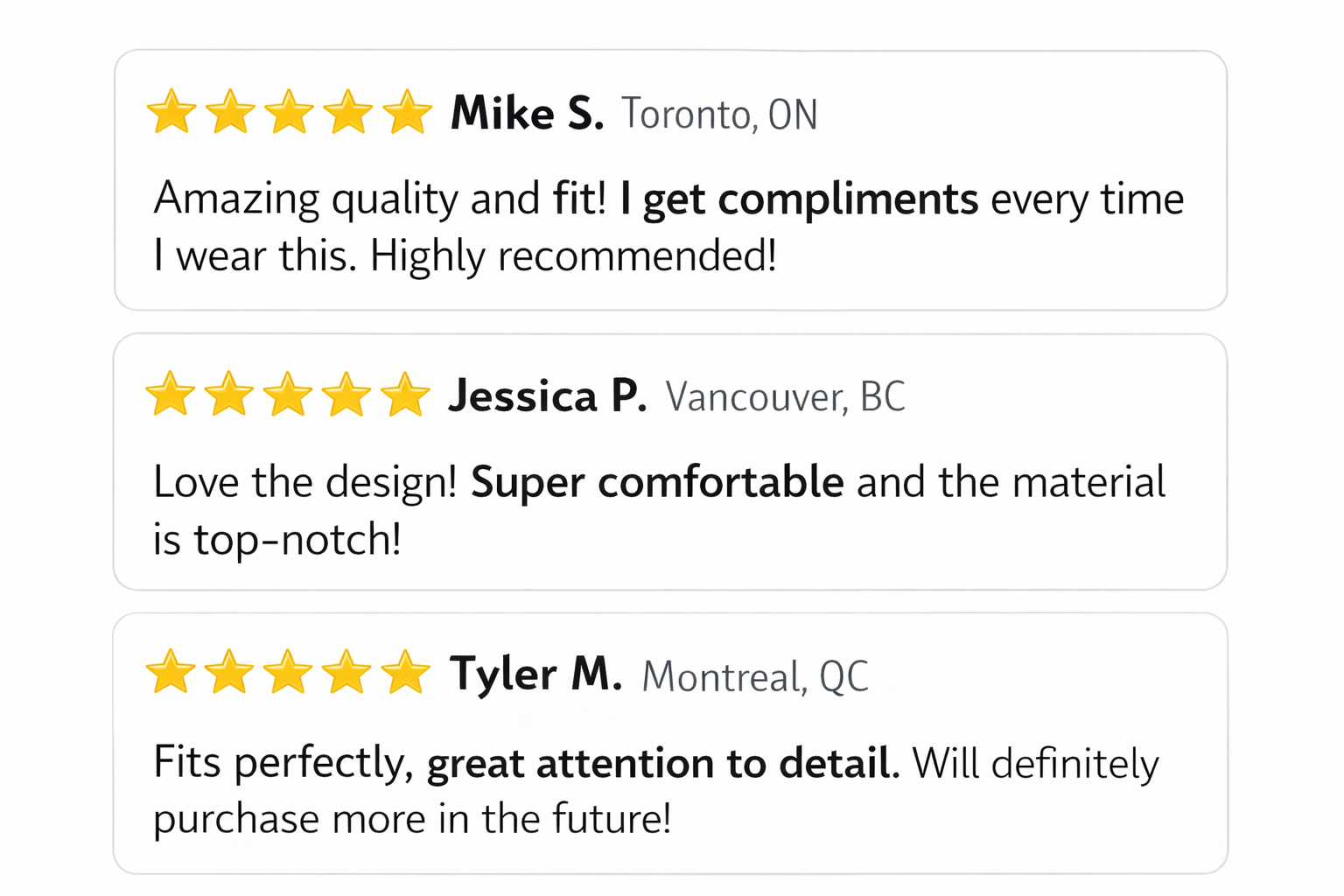Click the Toronto, ON location text

[x=719, y=115]
